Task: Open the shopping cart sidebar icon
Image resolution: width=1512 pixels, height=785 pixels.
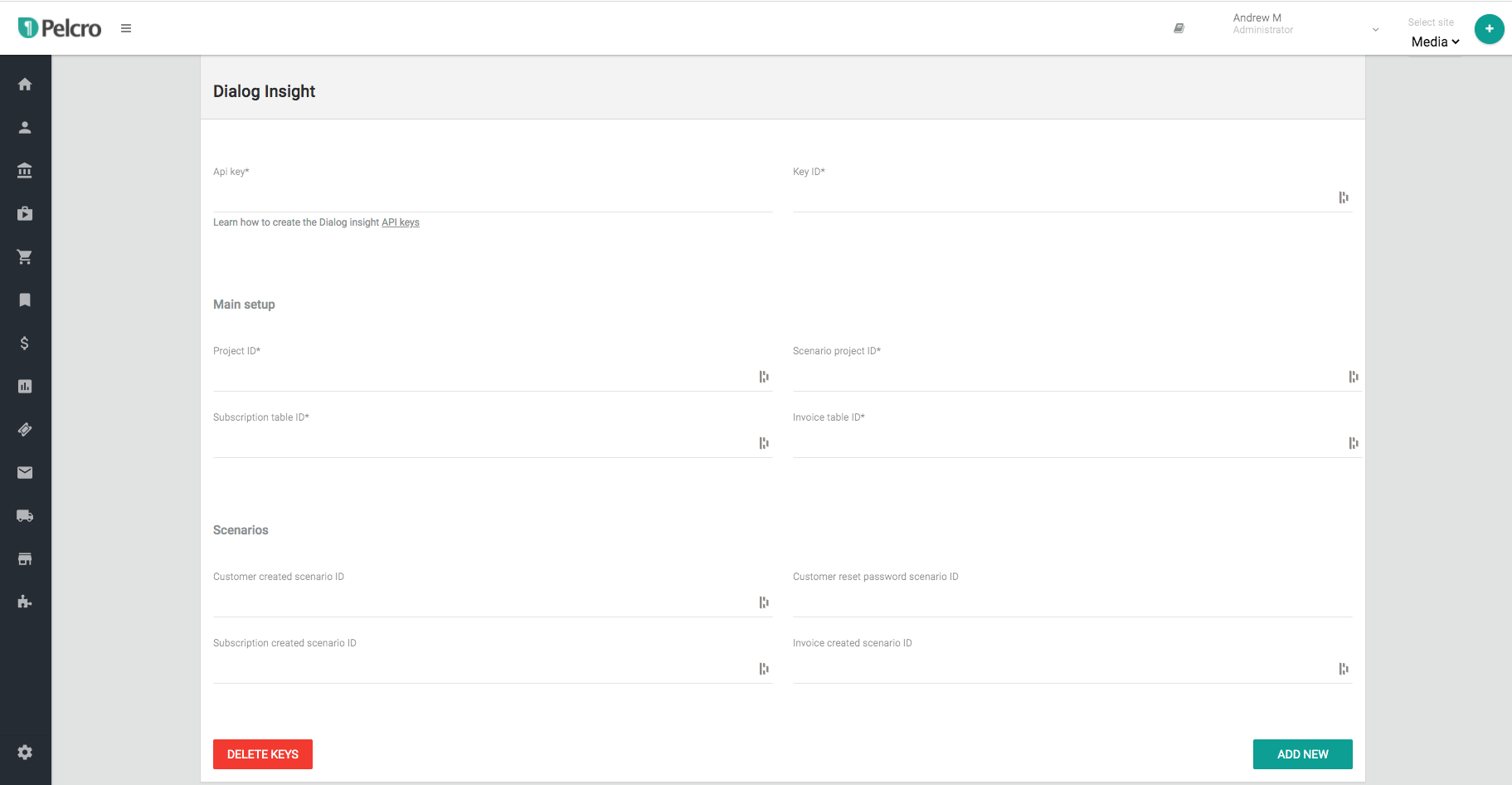Action: point(25,256)
